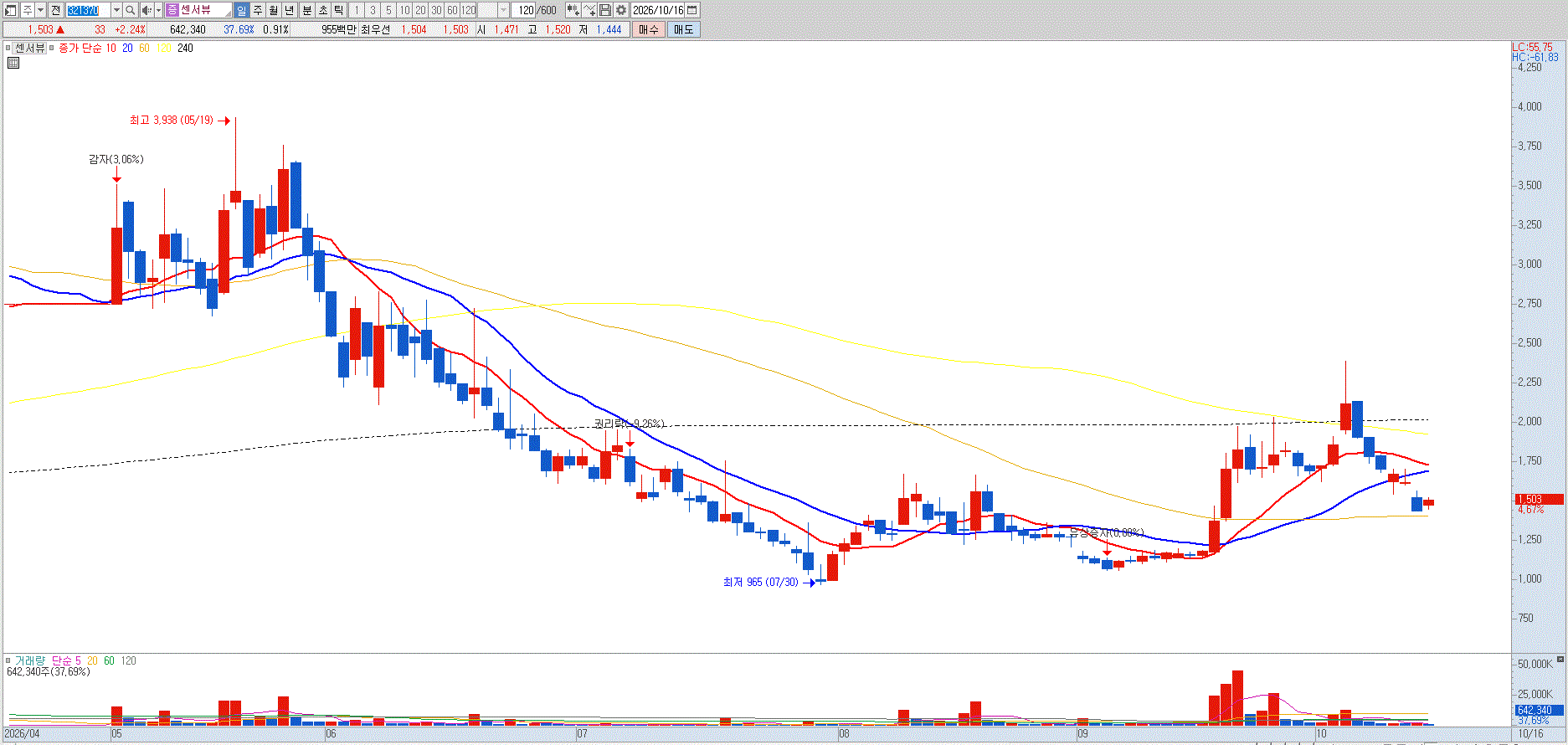Open the chart settings gear icon
The height and width of the screenshot is (745, 1568).
point(621,10)
